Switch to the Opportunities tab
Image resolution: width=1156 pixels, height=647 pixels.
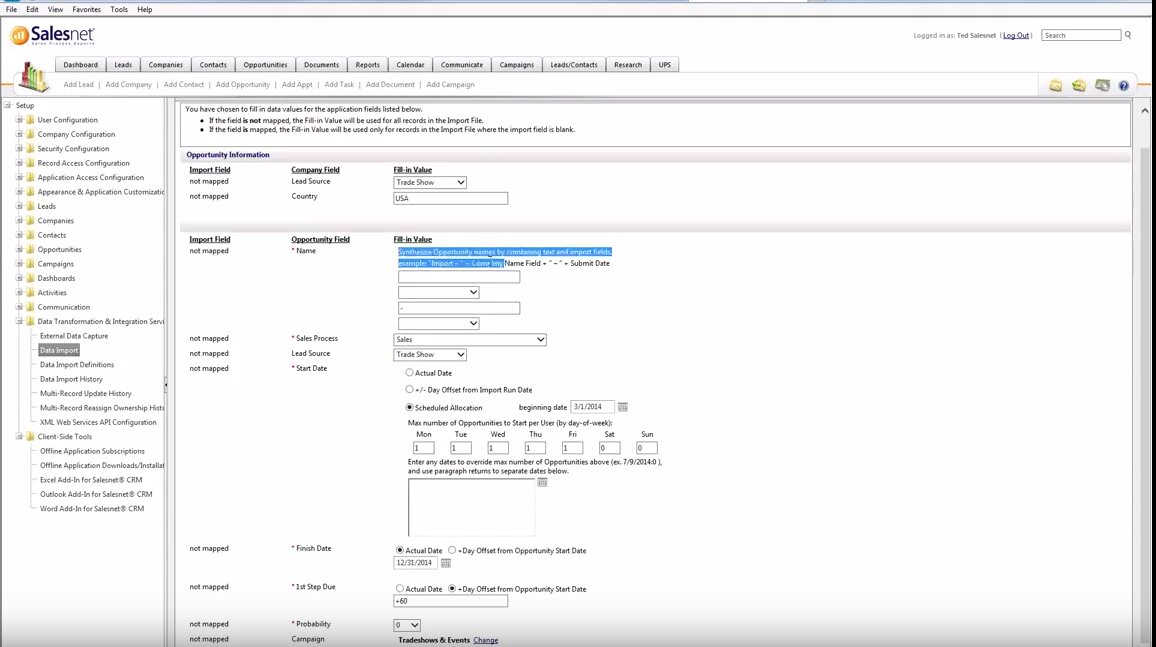coord(265,65)
